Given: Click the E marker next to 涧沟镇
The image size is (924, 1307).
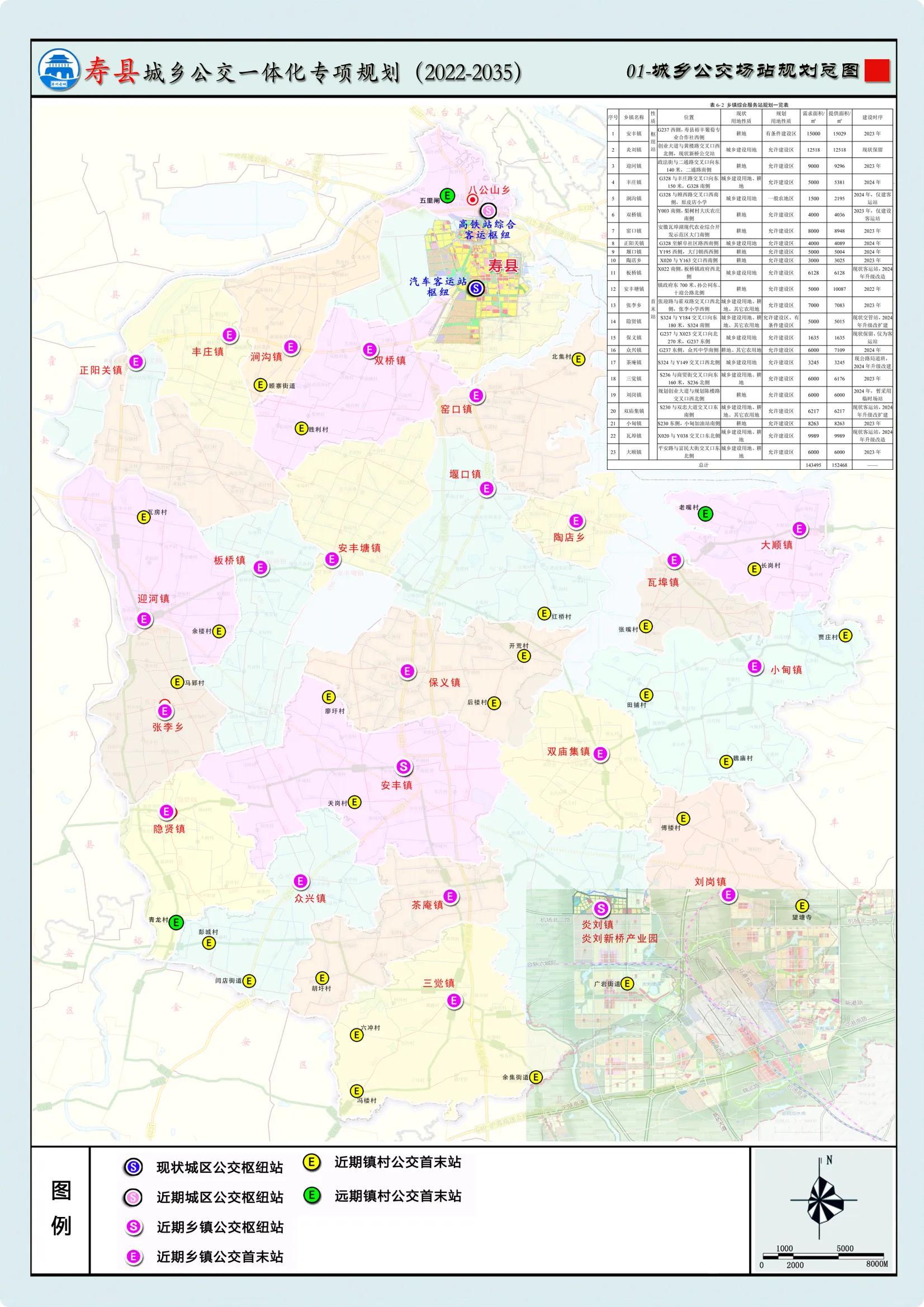Looking at the screenshot, I should (291, 347).
